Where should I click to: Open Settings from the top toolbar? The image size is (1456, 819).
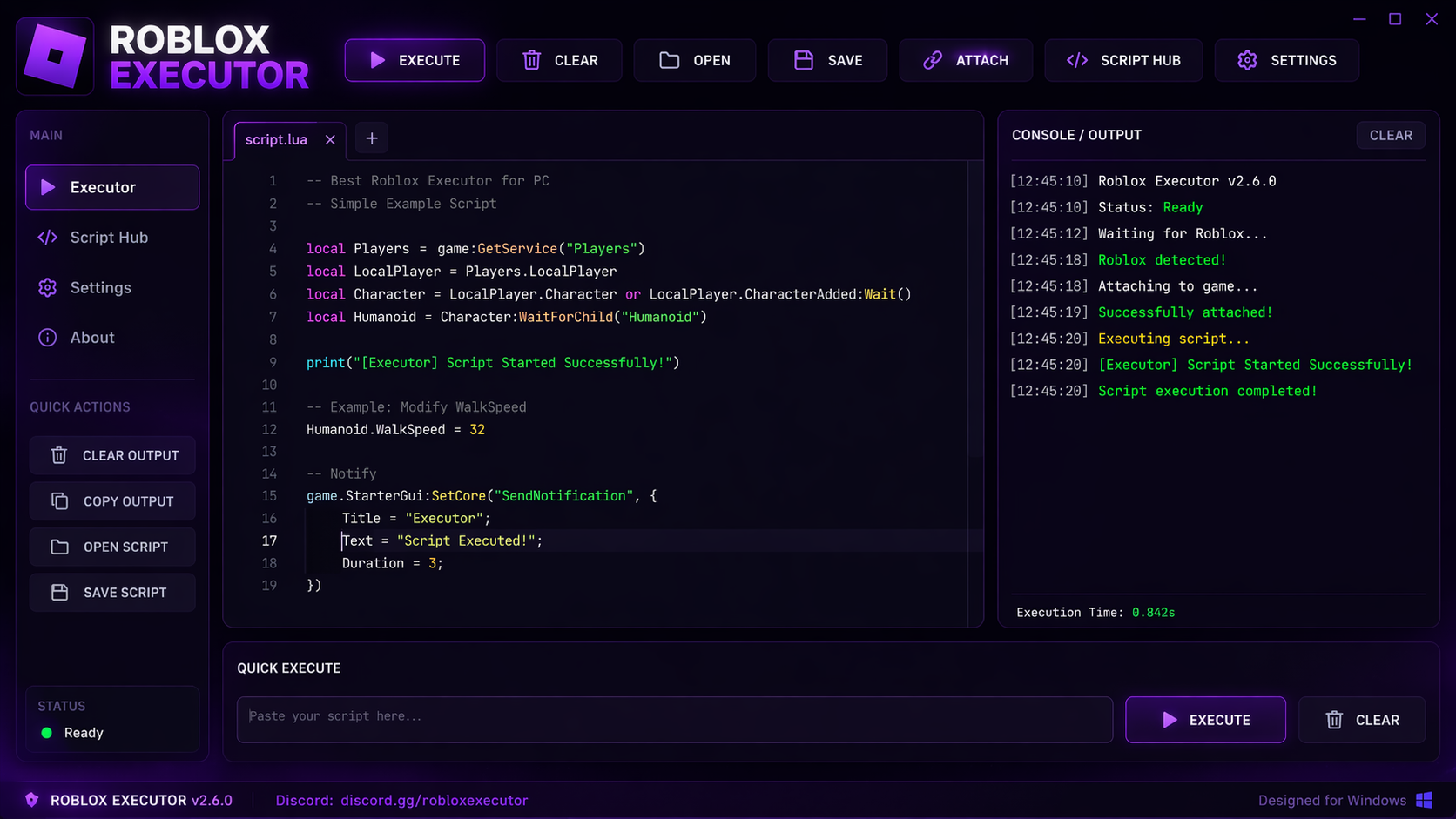pyautogui.click(x=1287, y=60)
